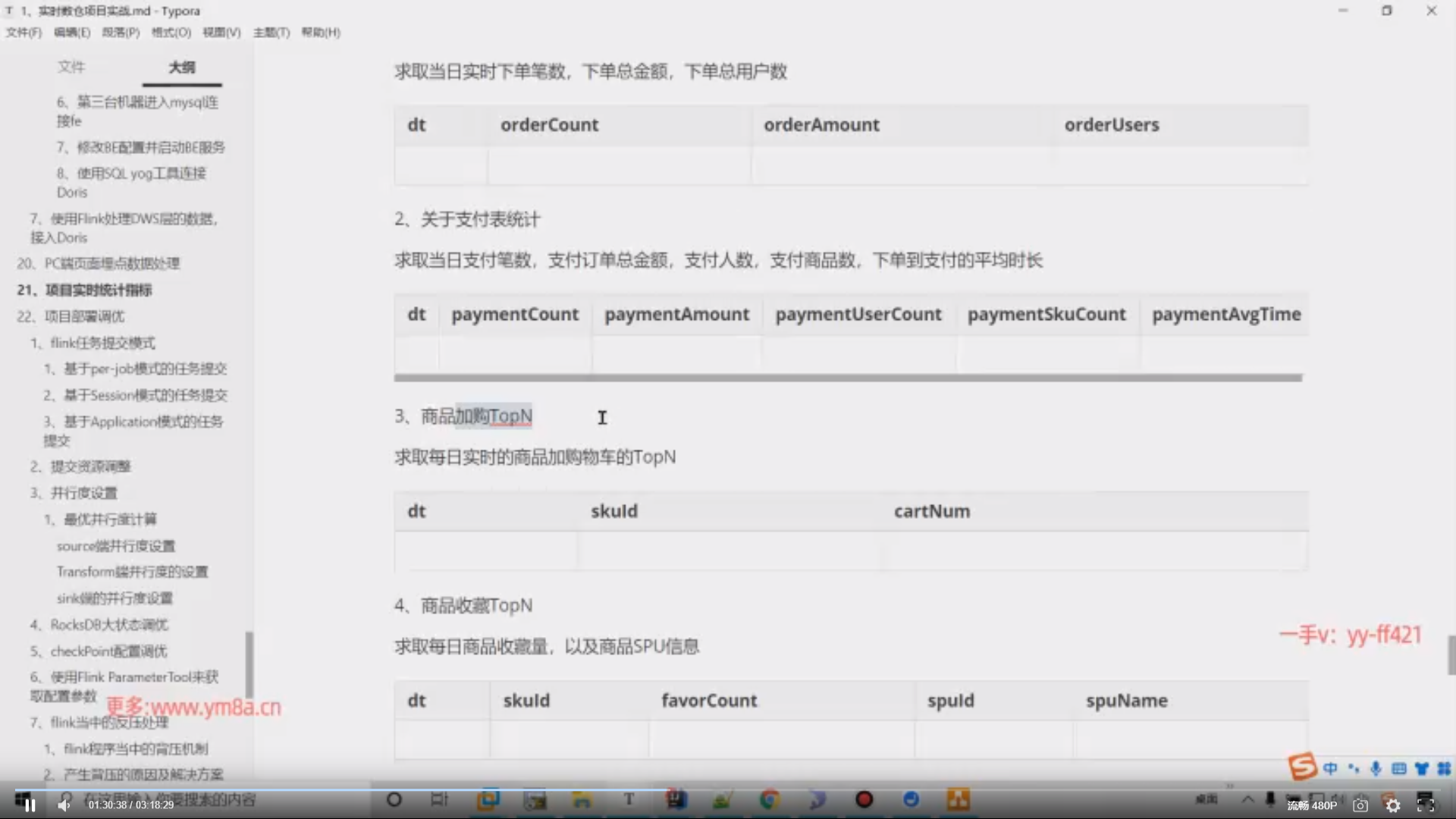Open the 格式(O) menu
1456x819 pixels.
click(171, 32)
